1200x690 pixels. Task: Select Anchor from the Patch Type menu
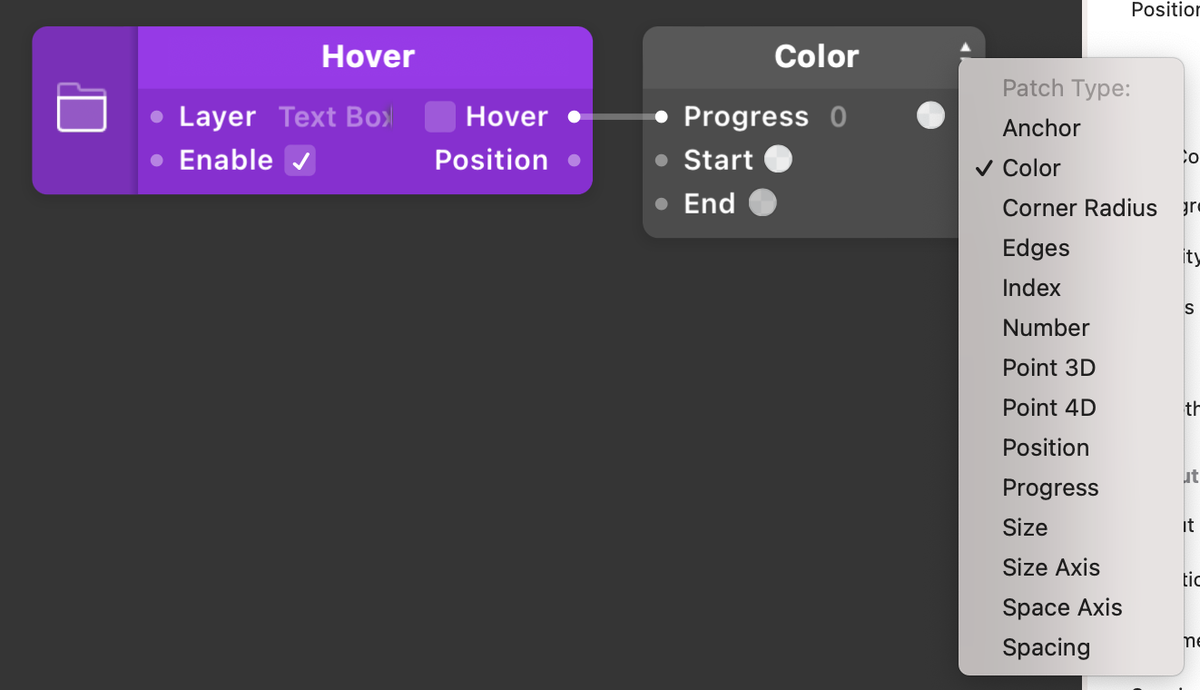pos(1041,128)
